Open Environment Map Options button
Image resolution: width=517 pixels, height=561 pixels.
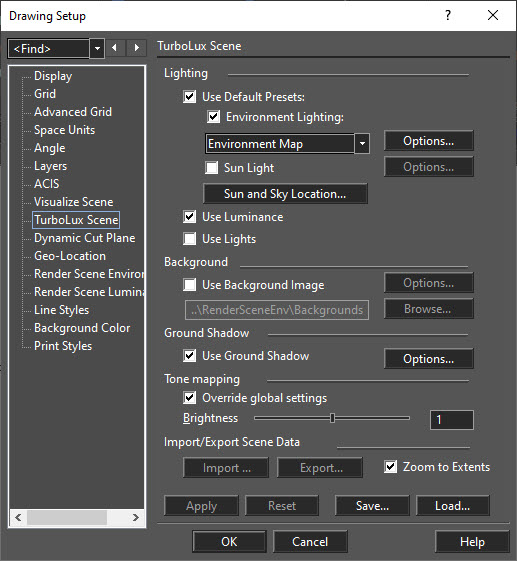429,141
